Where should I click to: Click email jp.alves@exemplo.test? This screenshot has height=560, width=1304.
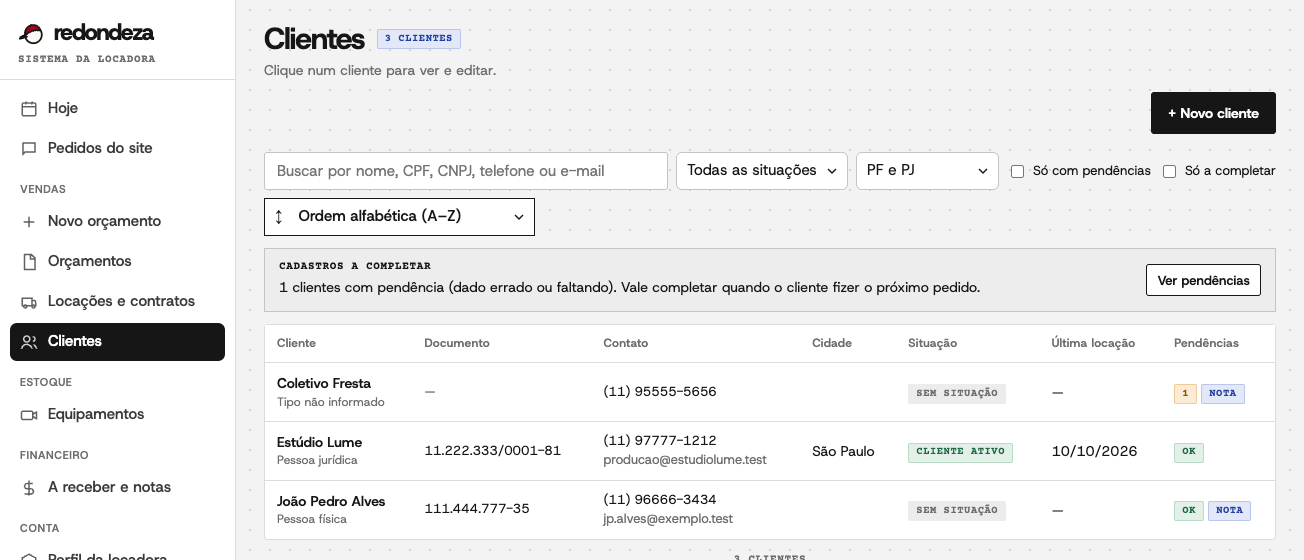coord(668,519)
